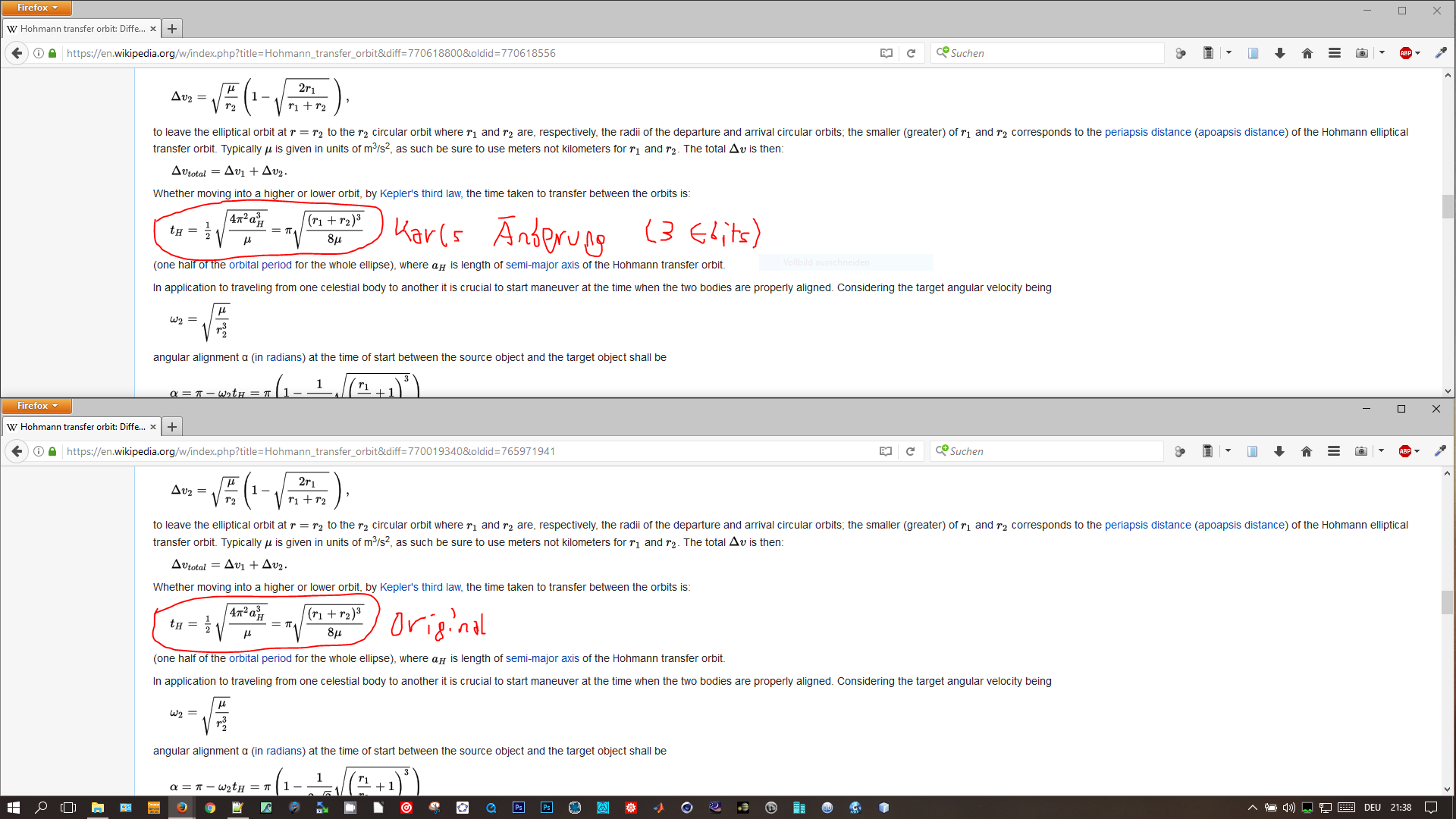
Task: Expand Adblock Plus dropdown in top window
Action: 1417,53
